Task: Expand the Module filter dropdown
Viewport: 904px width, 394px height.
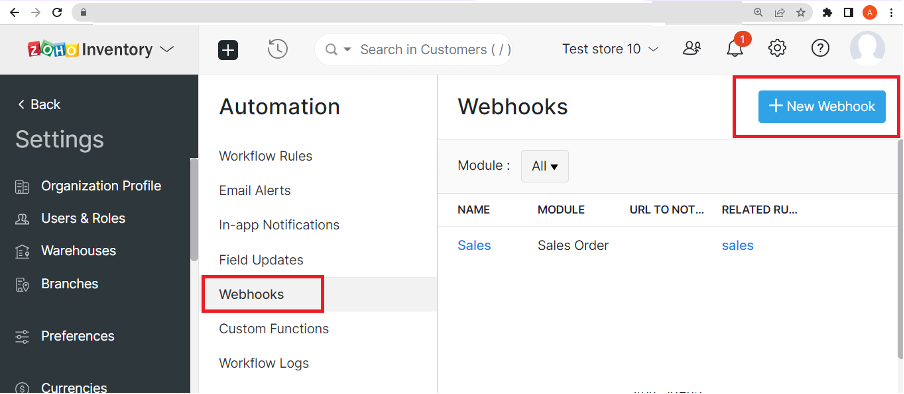Action: point(545,167)
